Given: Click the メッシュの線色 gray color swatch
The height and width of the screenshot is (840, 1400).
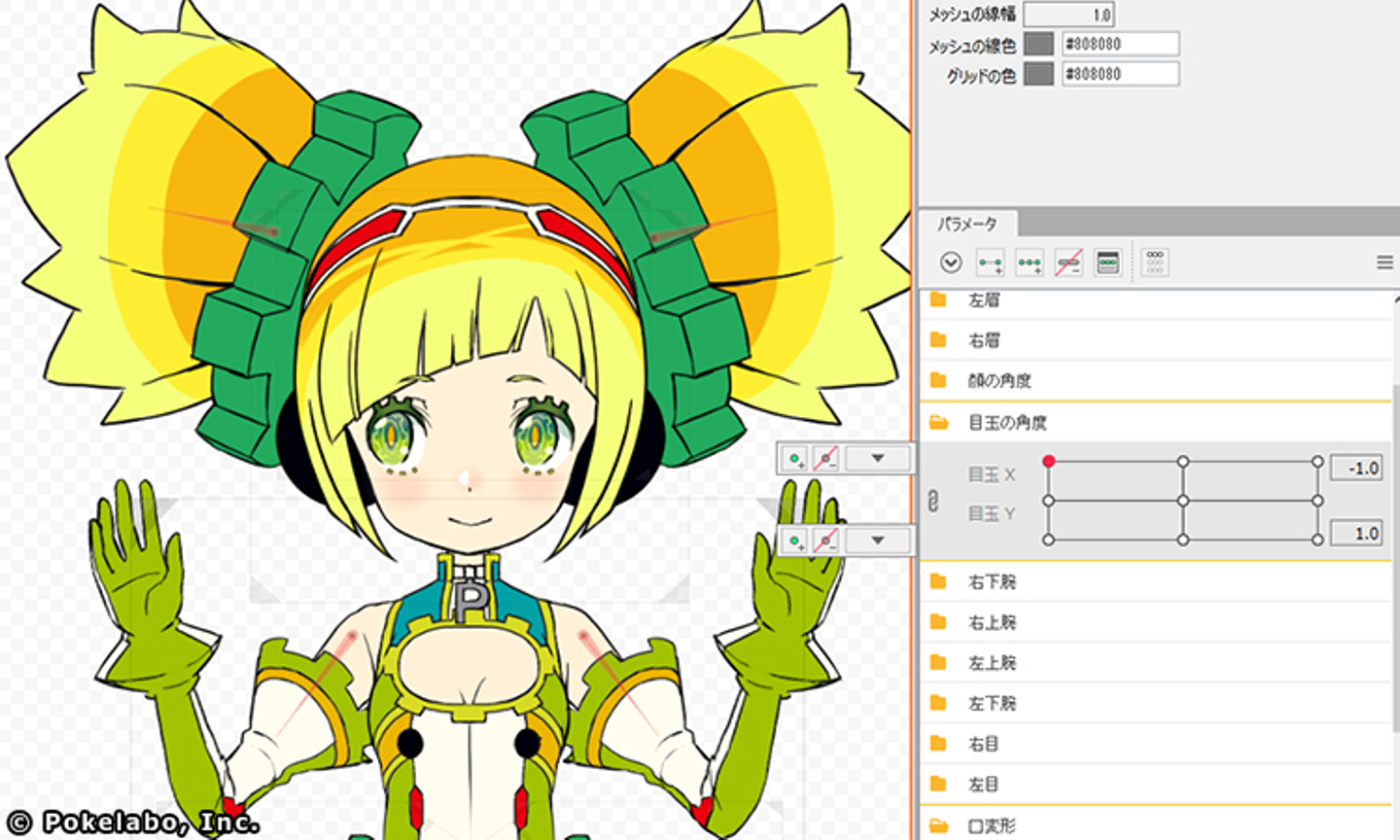Looking at the screenshot, I should 1038,44.
